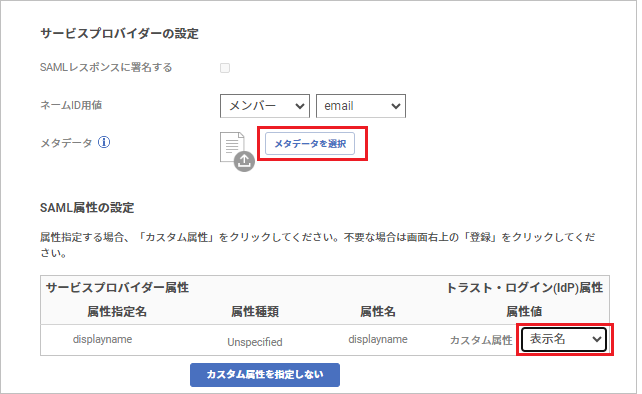Click the Unspecified attribute type cell
The width and height of the screenshot is (642, 394).
(255, 342)
